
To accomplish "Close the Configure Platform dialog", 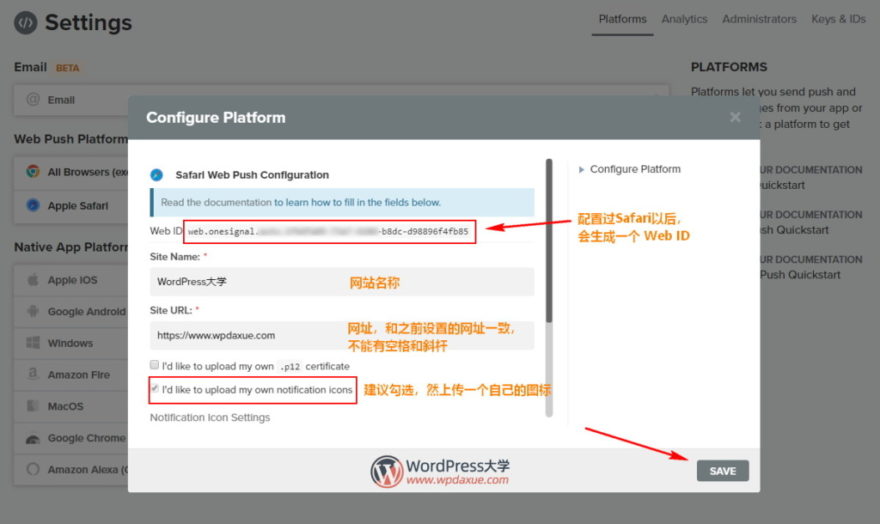I will (735, 117).
